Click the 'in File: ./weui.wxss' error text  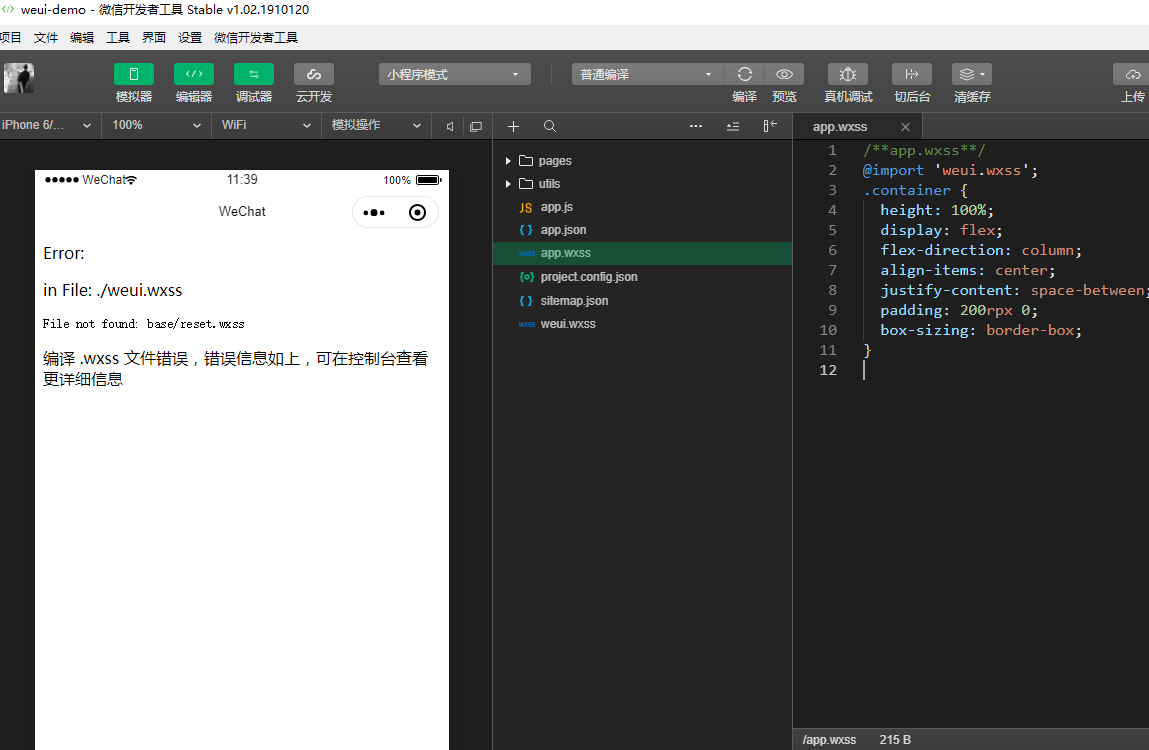pos(112,290)
